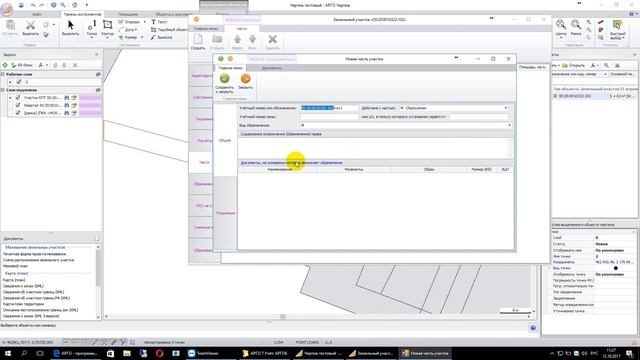Click the round icon in status bar corner
Screen dimensions: 640x360
pos(533,328)
